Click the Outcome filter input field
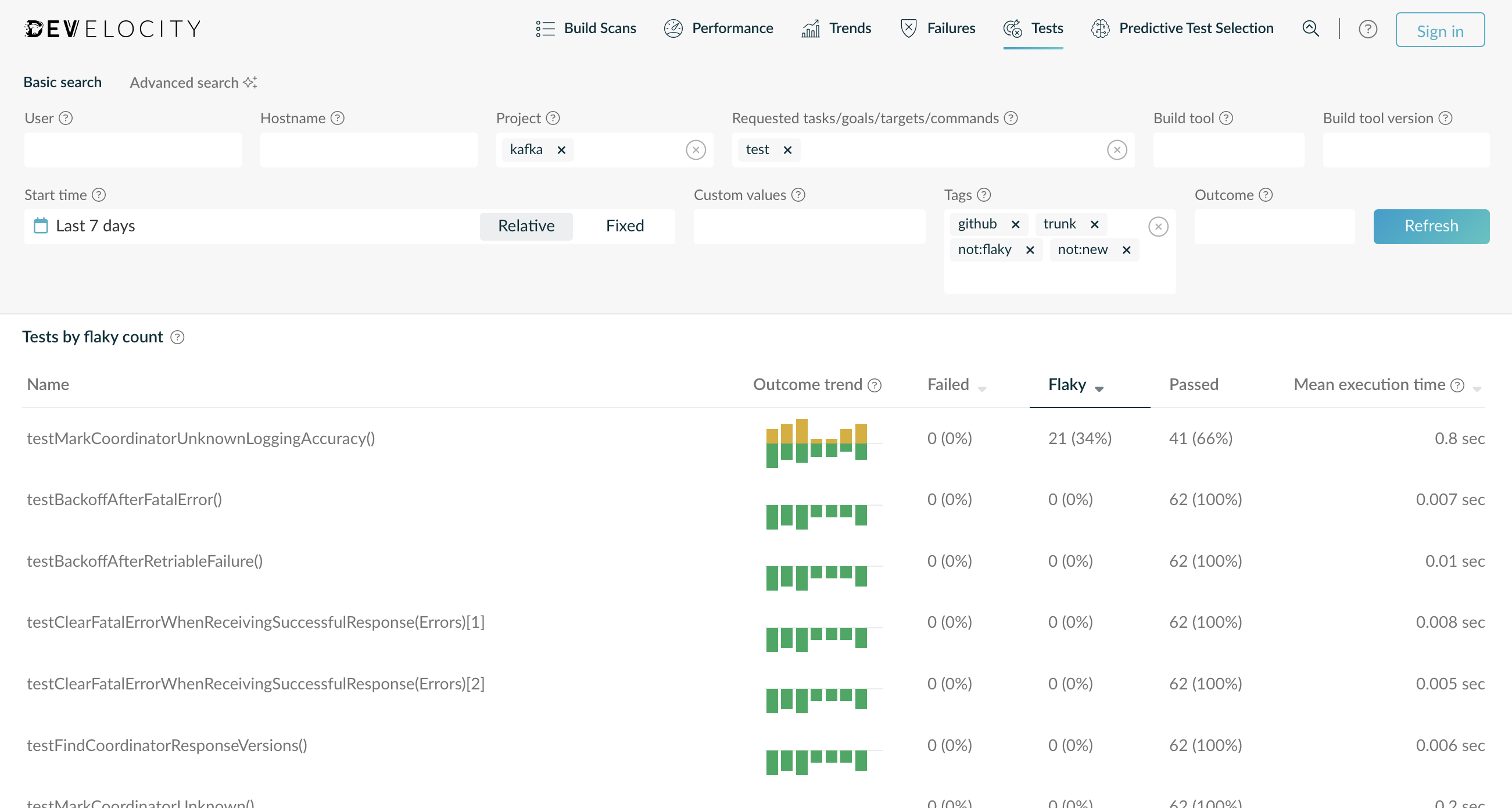The image size is (1512, 808). pyautogui.click(x=1274, y=226)
